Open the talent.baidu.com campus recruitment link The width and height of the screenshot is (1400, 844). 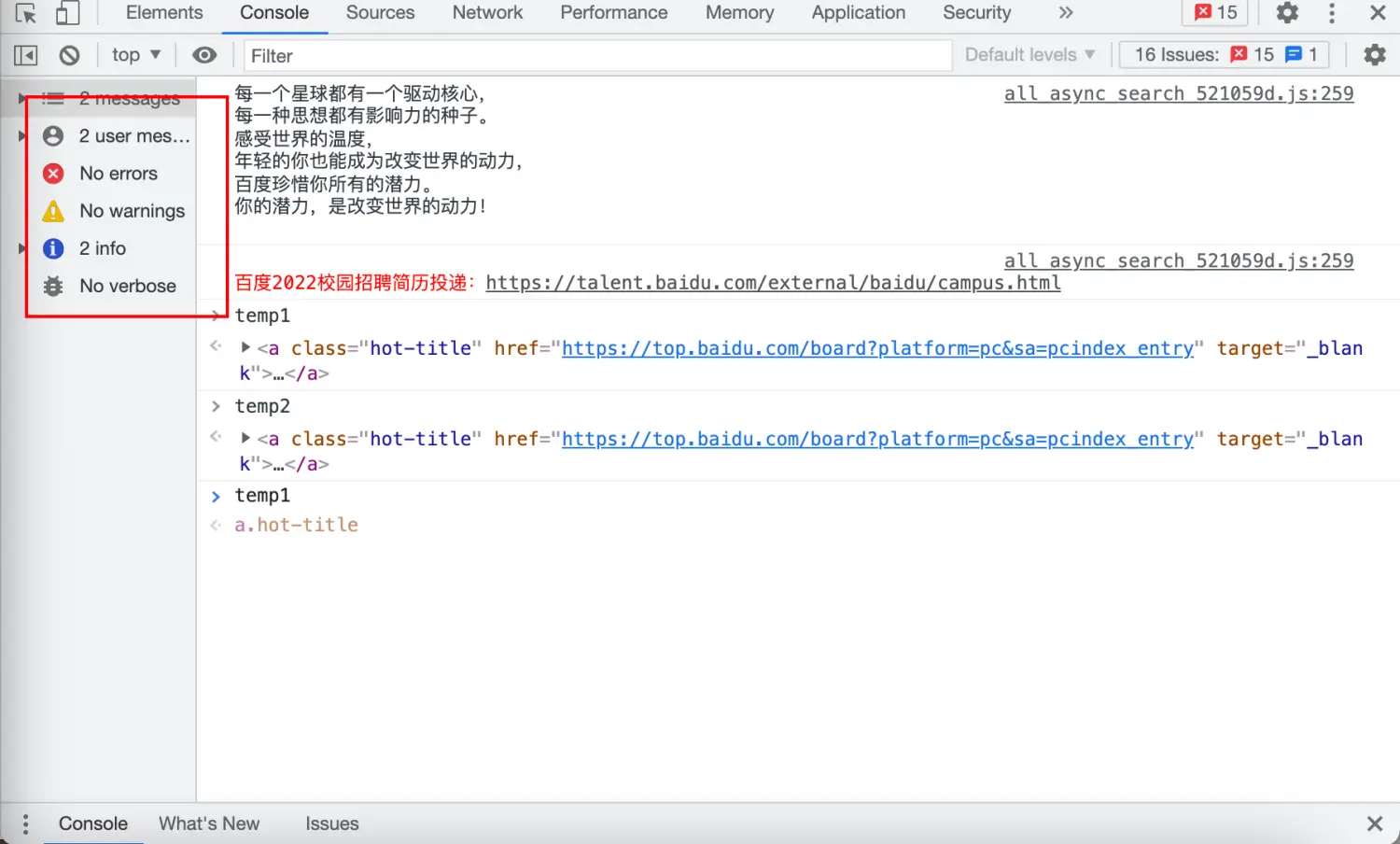point(773,283)
